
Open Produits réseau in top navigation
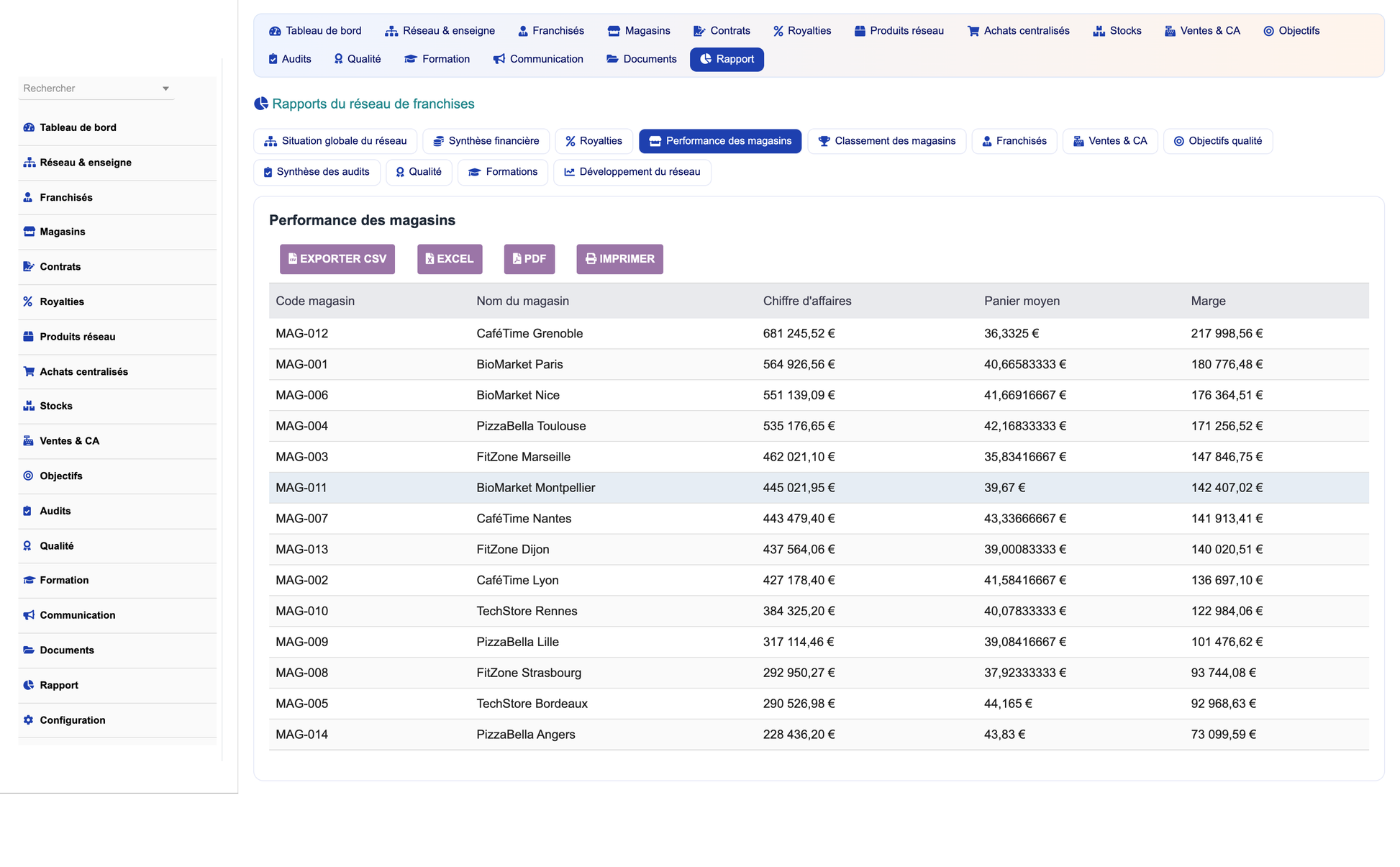899,31
